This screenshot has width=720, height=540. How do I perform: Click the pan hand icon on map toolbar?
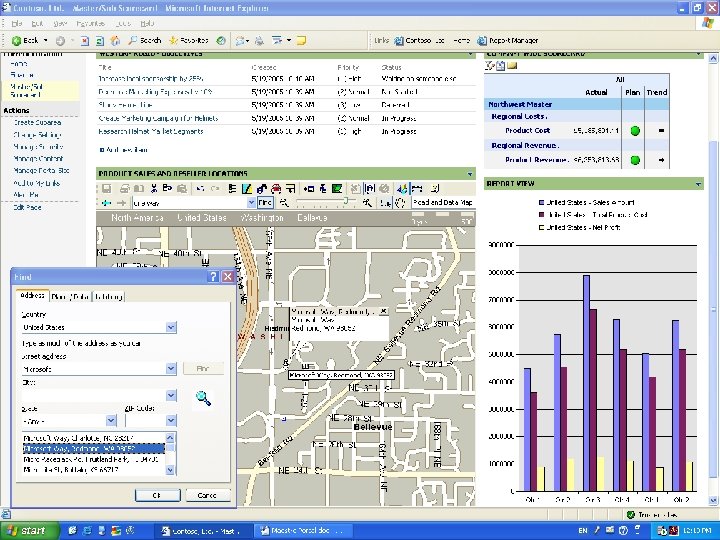click(400, 202)
